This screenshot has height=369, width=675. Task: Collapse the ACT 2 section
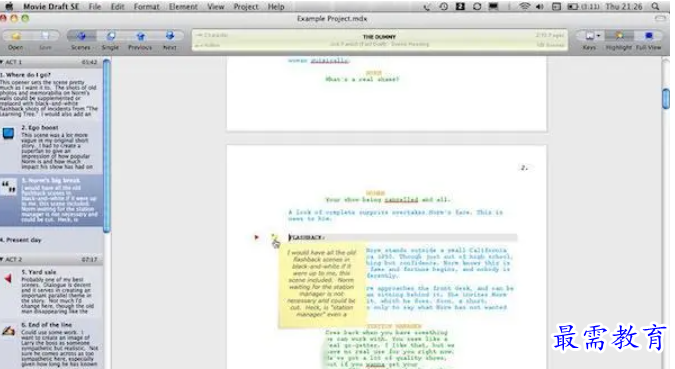coord(2,259)
